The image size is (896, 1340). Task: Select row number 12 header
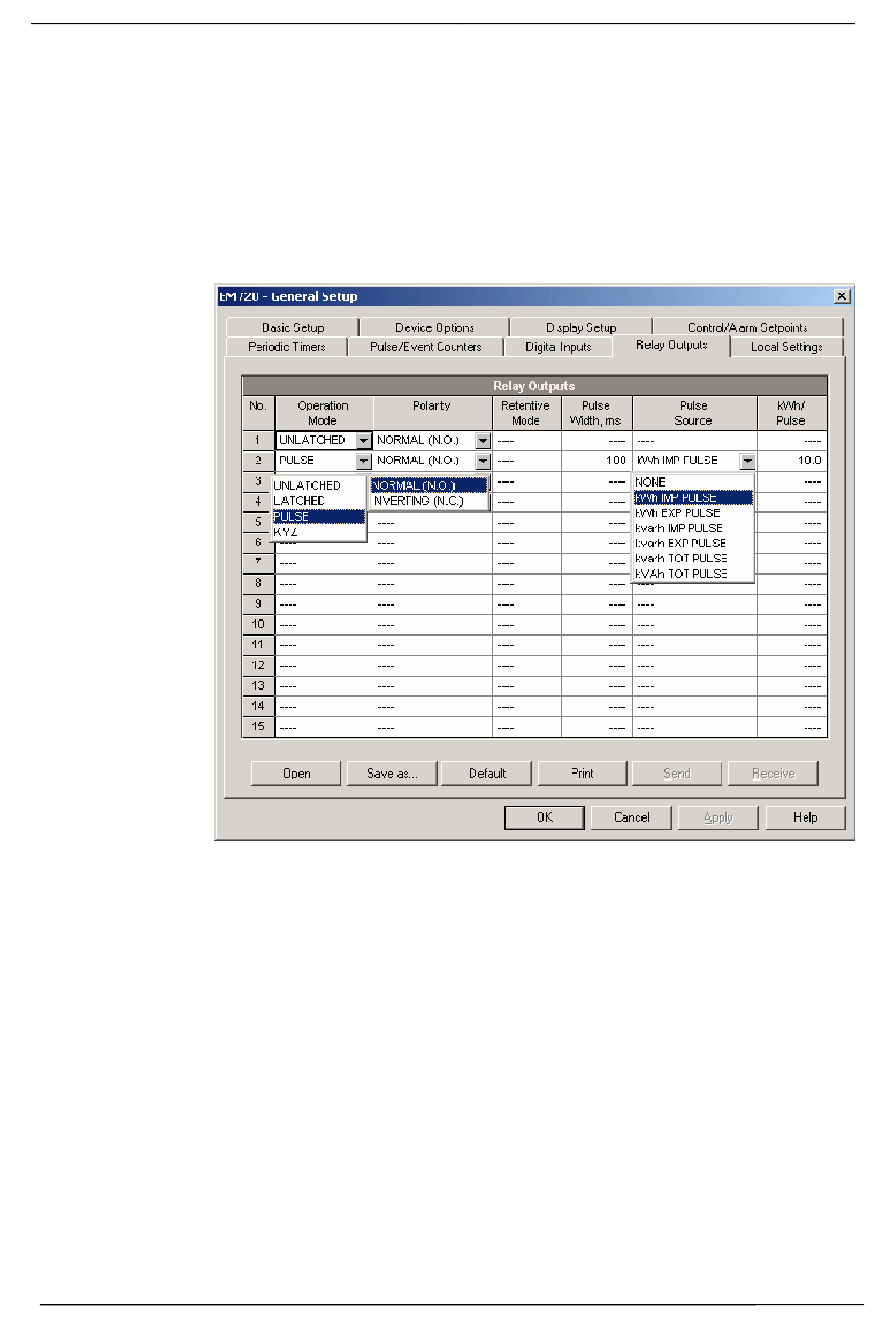258,665
